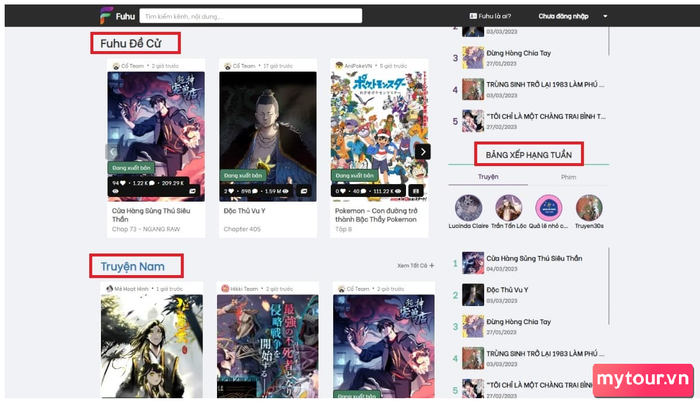Screen dimensions: 700x405
Task: Open the Mê Hoạt Hình comic cover in Truyện Nam
Action: click(x=152, y=346)
